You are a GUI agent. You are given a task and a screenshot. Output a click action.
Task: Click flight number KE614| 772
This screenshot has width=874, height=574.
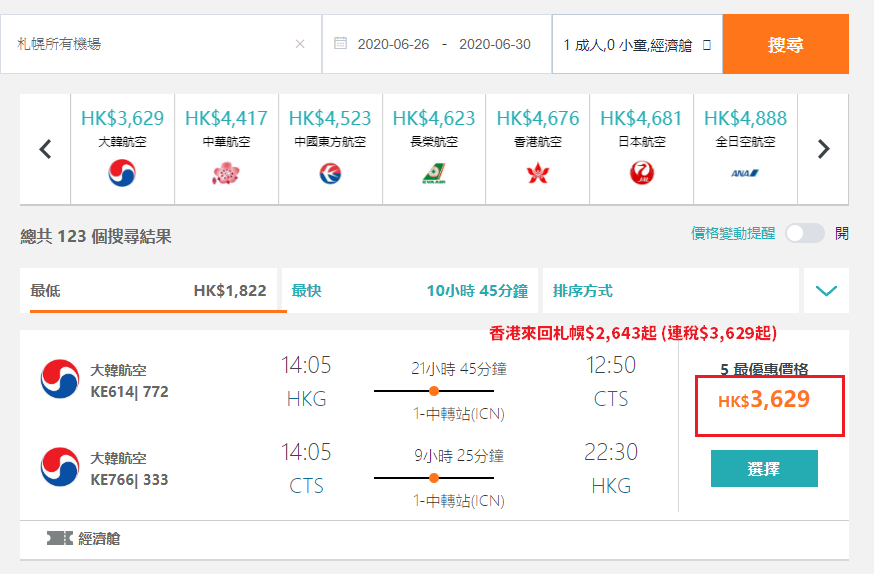coord(129,392)
